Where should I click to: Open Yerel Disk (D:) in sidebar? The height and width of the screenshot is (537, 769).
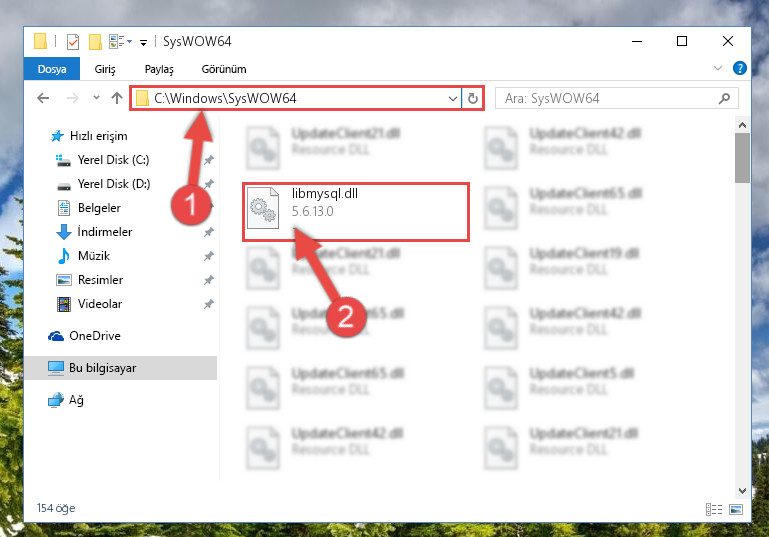pyautogui.click(x=113, y=184)
